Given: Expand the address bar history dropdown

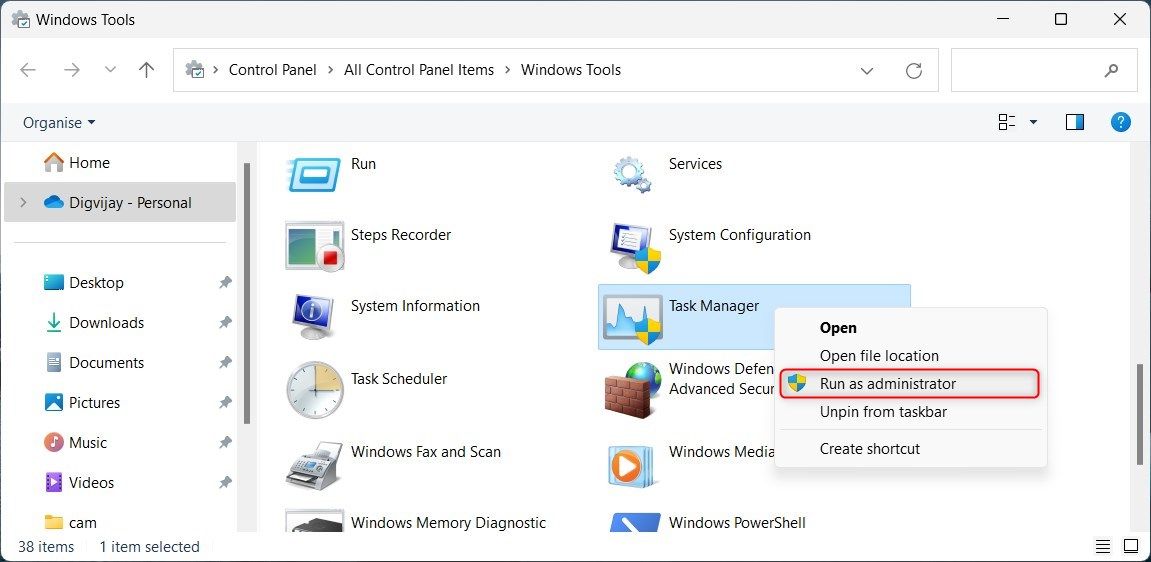Looking at the screenshot, I should click(x=867, y=70).
